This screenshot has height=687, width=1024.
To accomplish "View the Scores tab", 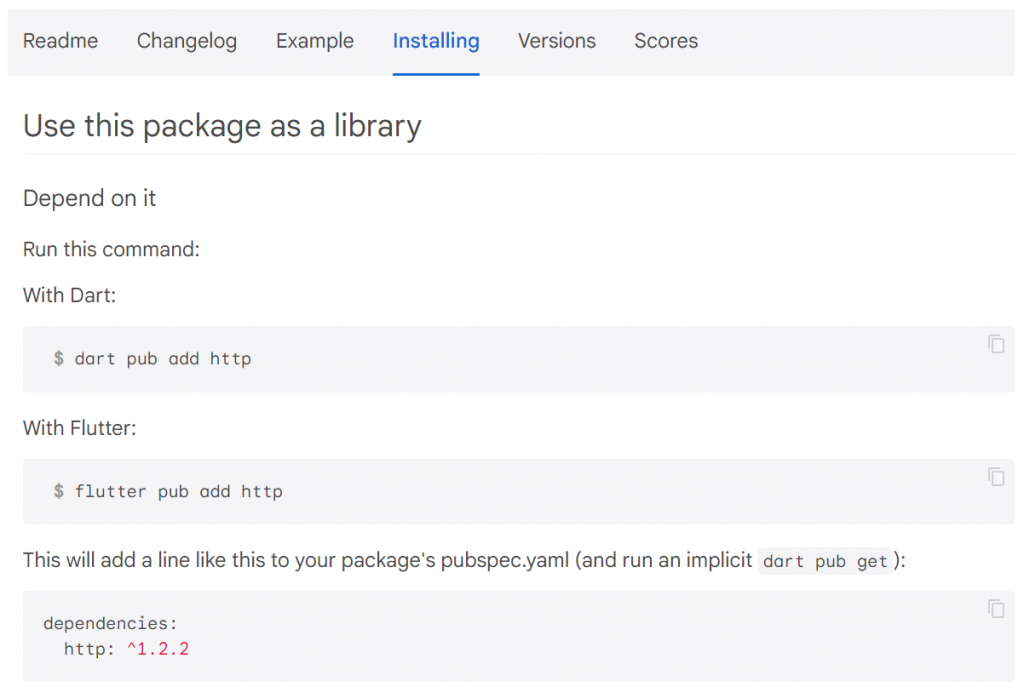I will pos(666,41).
